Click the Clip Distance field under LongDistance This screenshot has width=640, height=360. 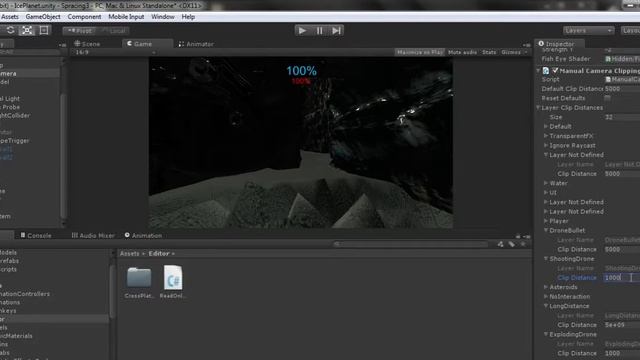tap(622, 325)
